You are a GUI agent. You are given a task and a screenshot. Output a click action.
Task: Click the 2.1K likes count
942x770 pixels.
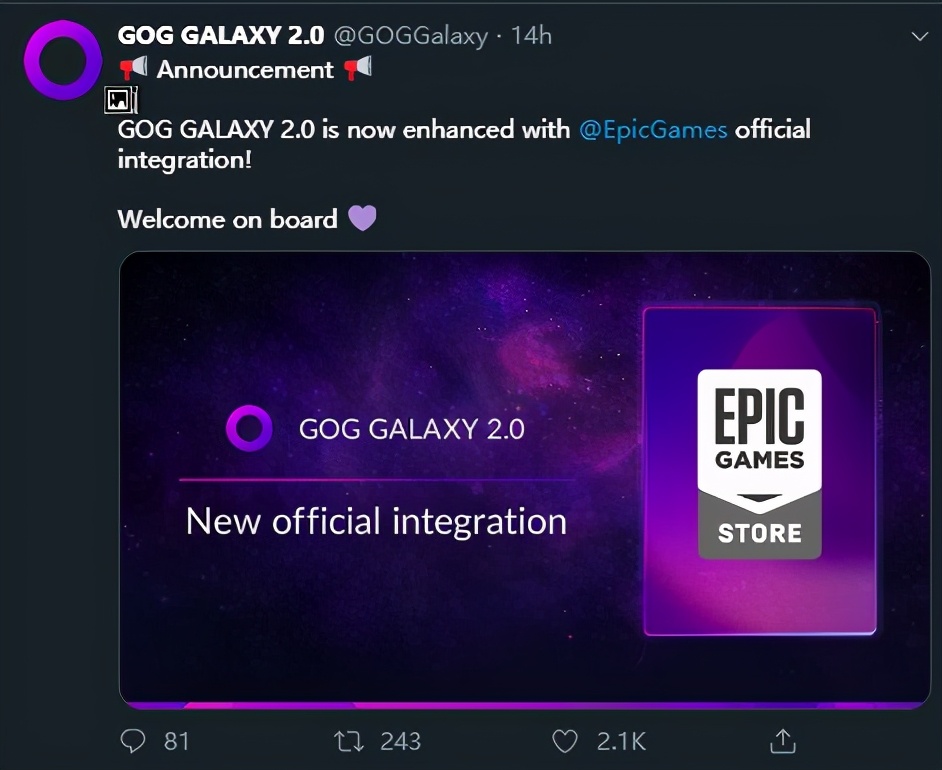621,741
